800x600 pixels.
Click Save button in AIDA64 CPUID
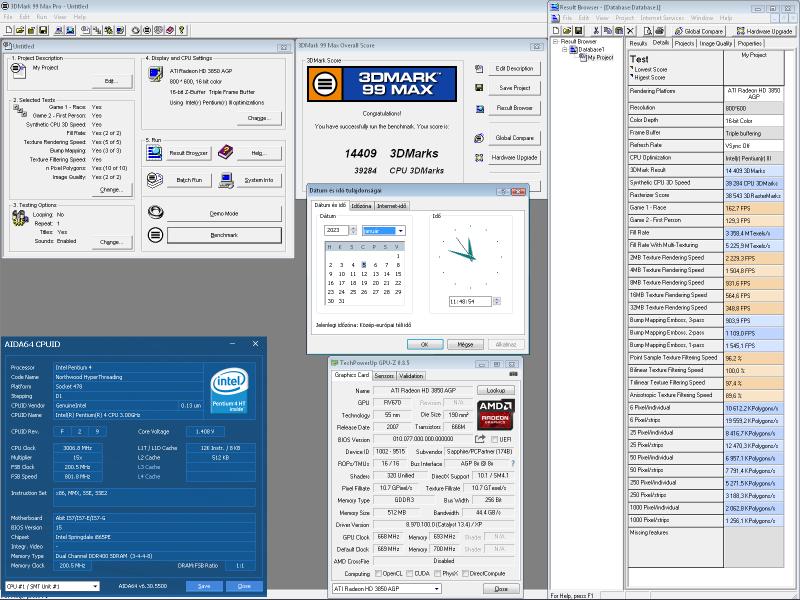click(x=204, y=586)
